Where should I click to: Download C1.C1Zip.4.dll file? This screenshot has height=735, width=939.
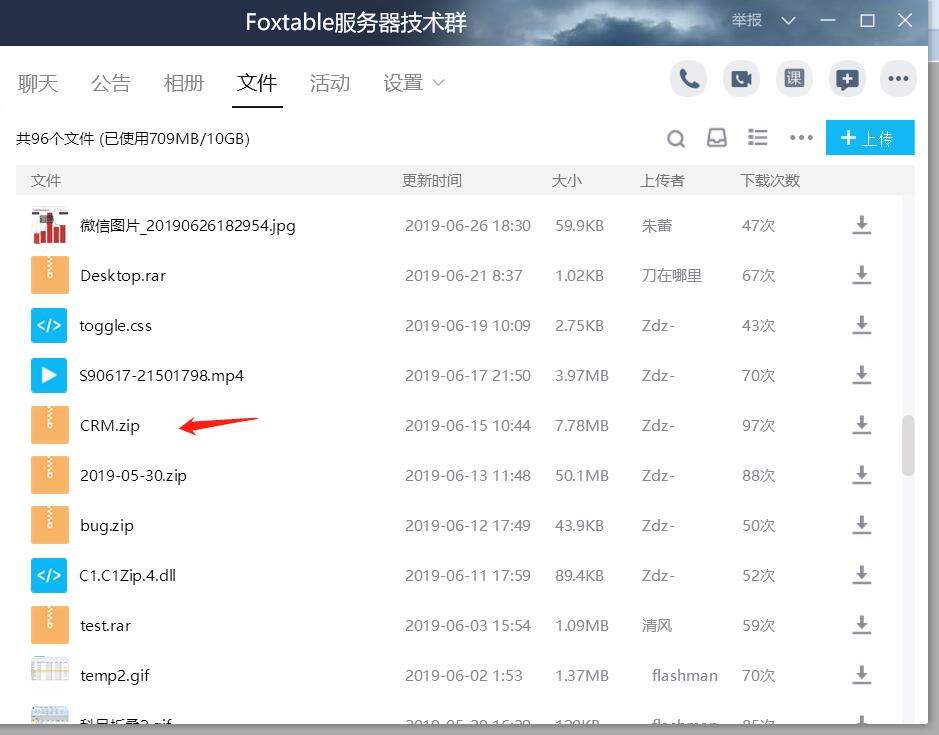pos(861,575)
